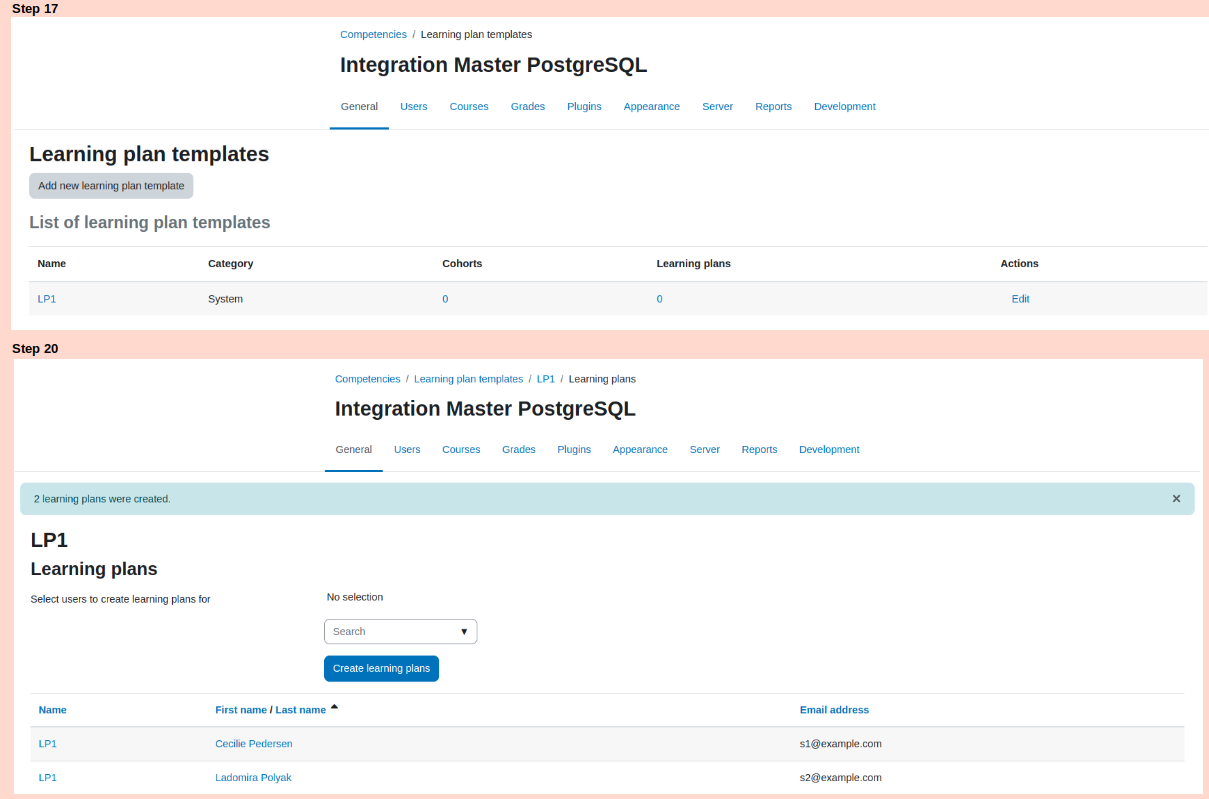This screenshot has height=799, width=1209.
Task: Select Server tab on LP1 learning plans page
Action: click(705, 450)
